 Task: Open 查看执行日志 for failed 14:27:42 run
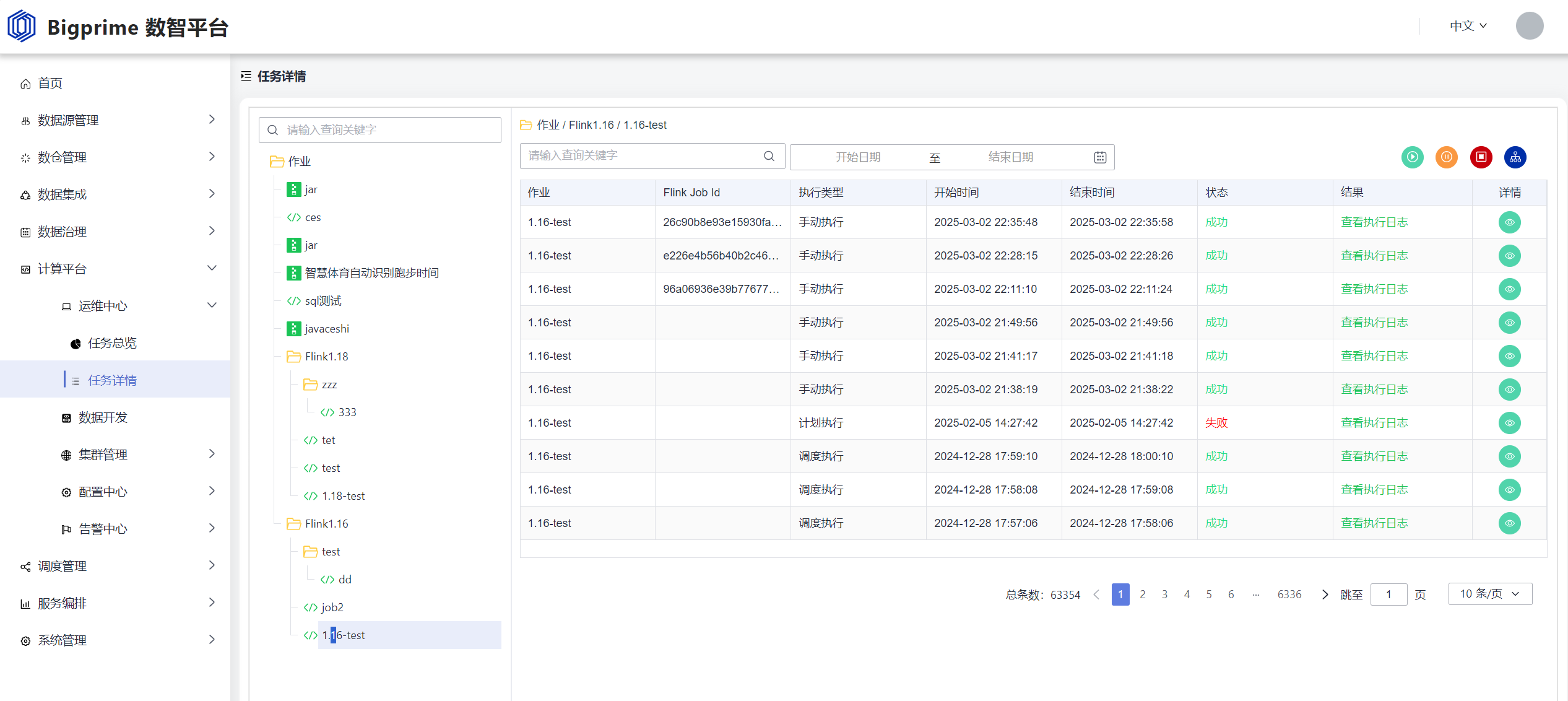[x=1374, y=423]
